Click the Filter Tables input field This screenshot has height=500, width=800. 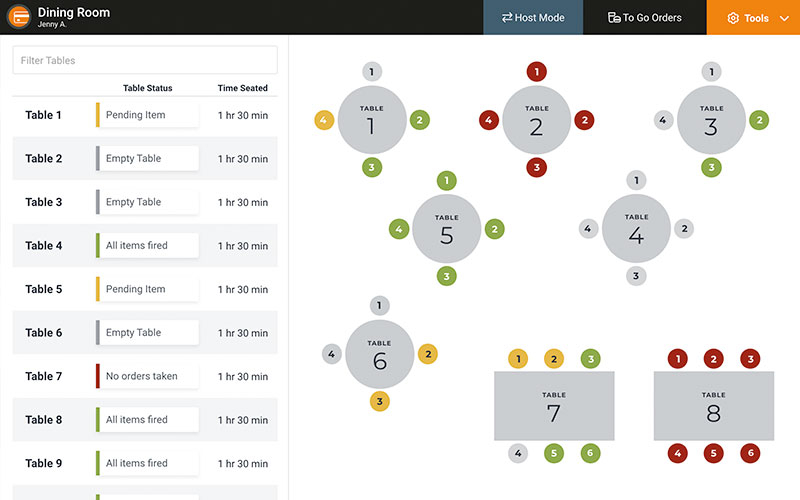pos(145,60)
